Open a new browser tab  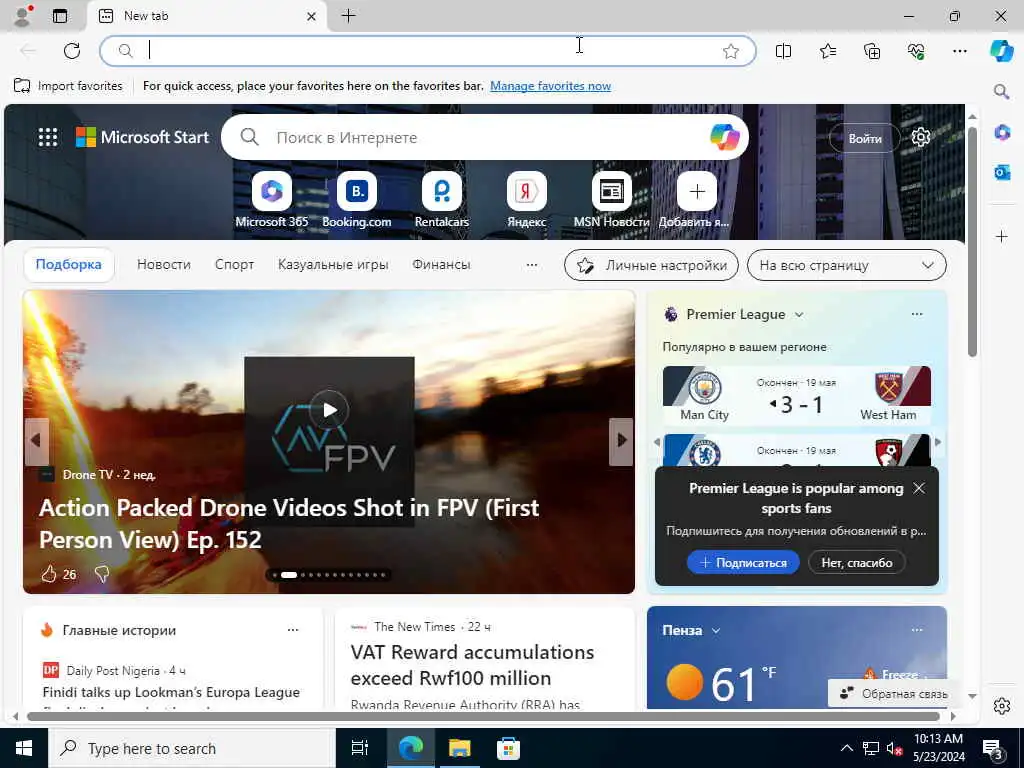349,16
